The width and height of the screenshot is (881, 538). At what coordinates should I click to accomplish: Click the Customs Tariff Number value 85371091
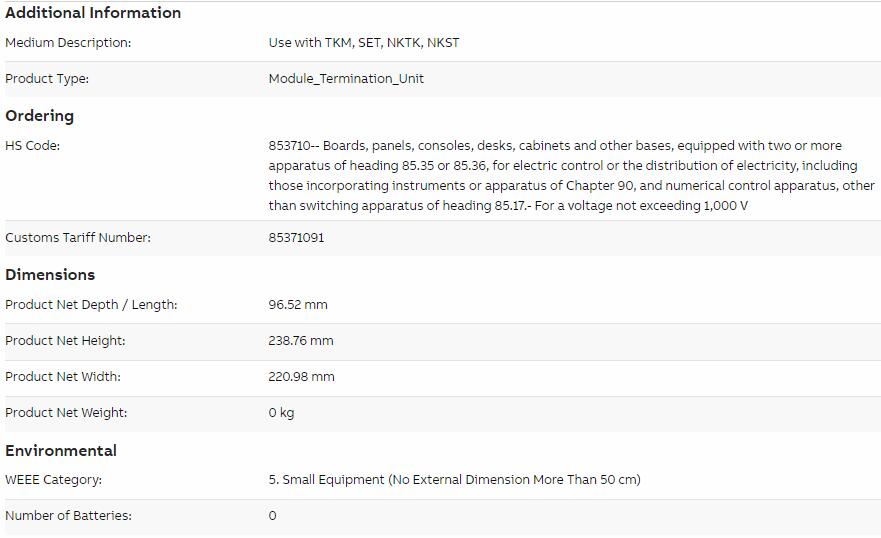[296, 238]
